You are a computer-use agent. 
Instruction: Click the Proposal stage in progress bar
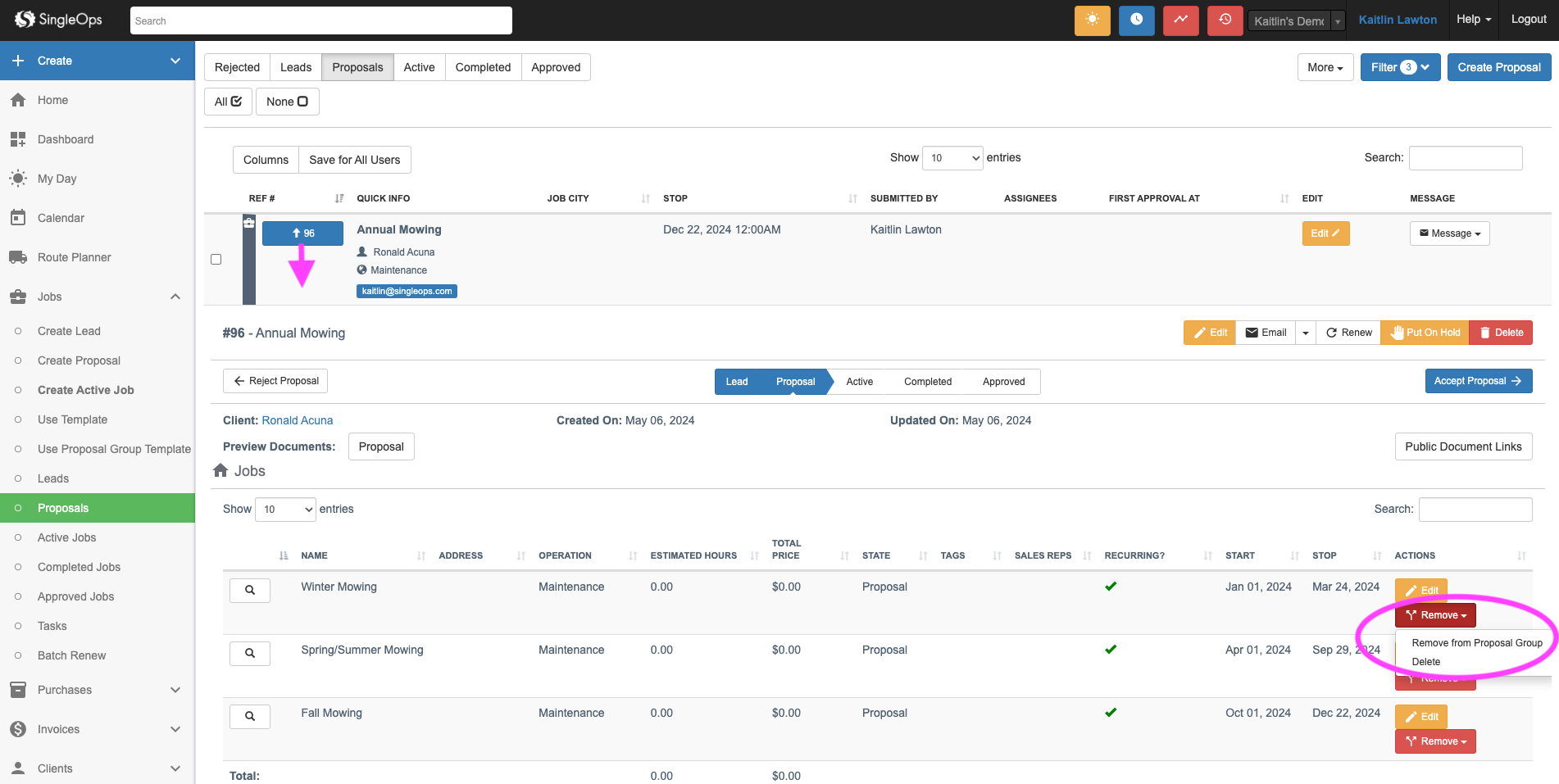click(x=795, y=382)
